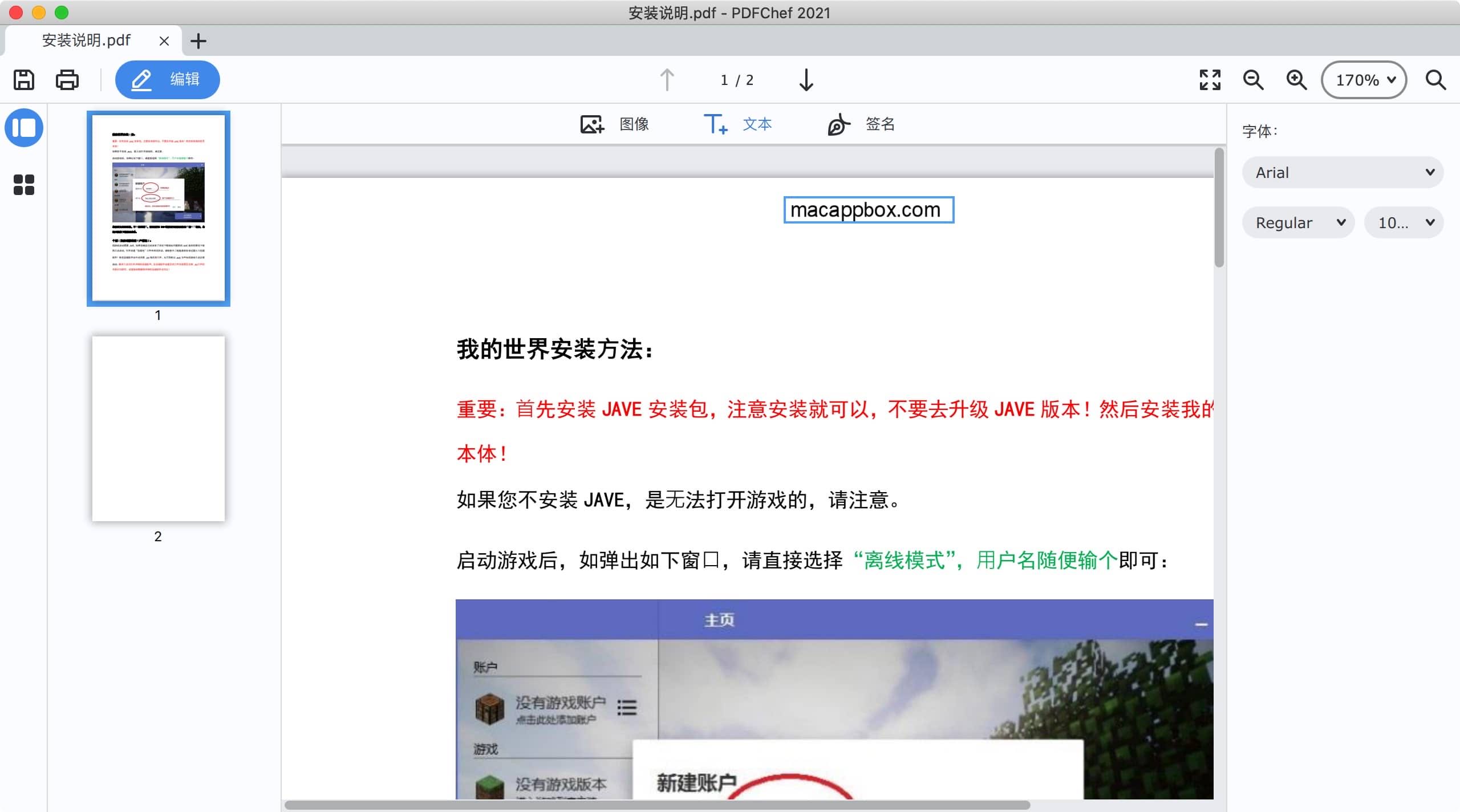
Task: Toggle the 编辑 edit mode button
Action: (167, 79)
